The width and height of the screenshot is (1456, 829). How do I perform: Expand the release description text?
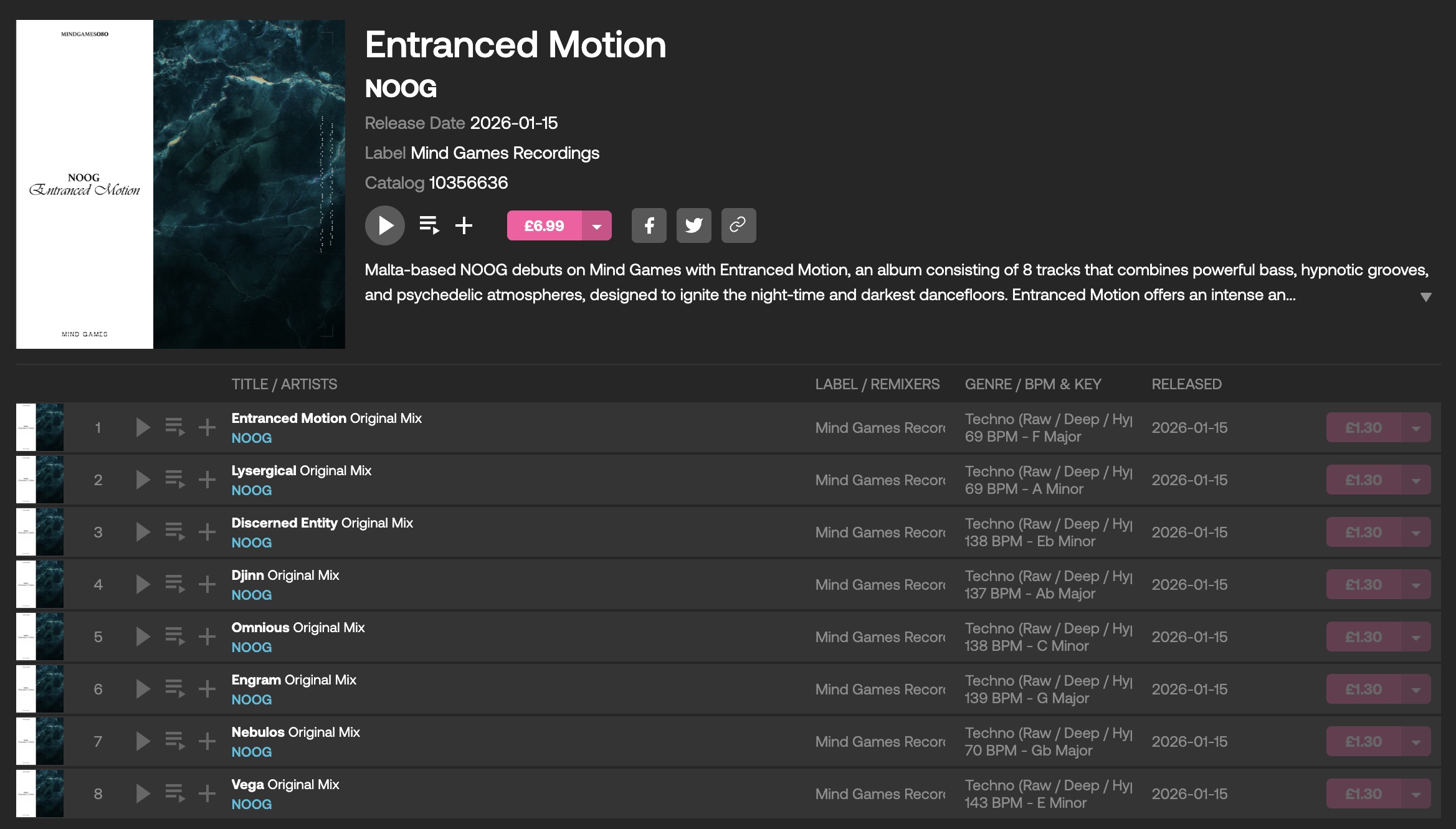[x=1425, y=297]
